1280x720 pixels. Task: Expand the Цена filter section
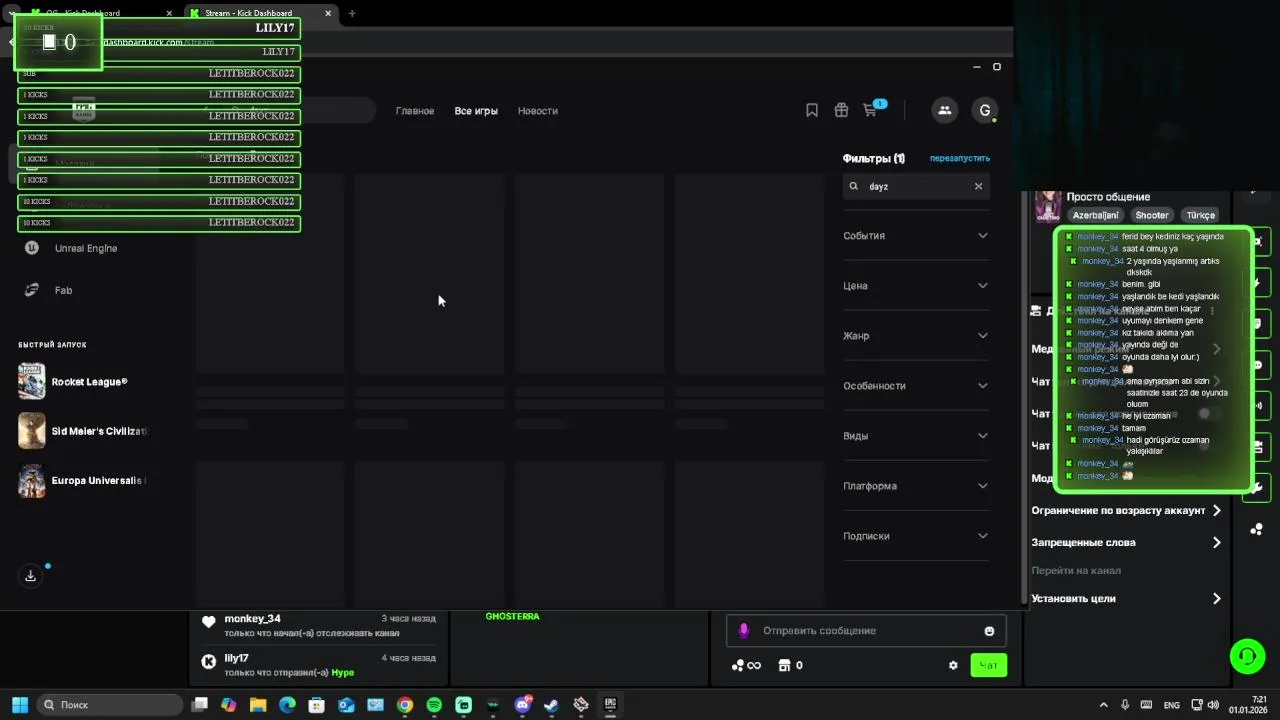(916, 286)
